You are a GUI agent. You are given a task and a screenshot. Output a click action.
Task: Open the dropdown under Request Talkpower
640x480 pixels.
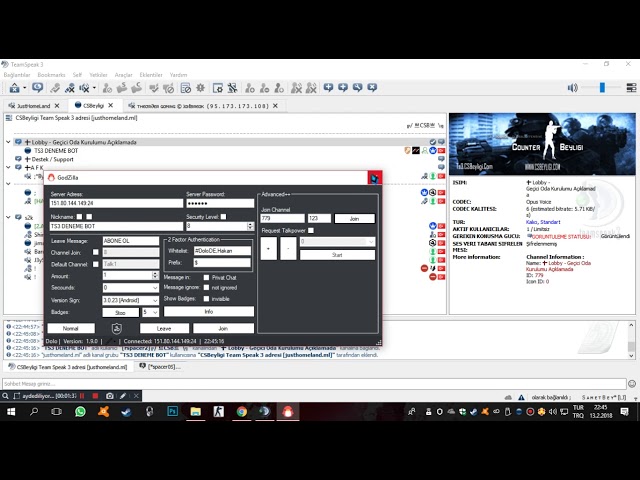click(x=338, y=242)
